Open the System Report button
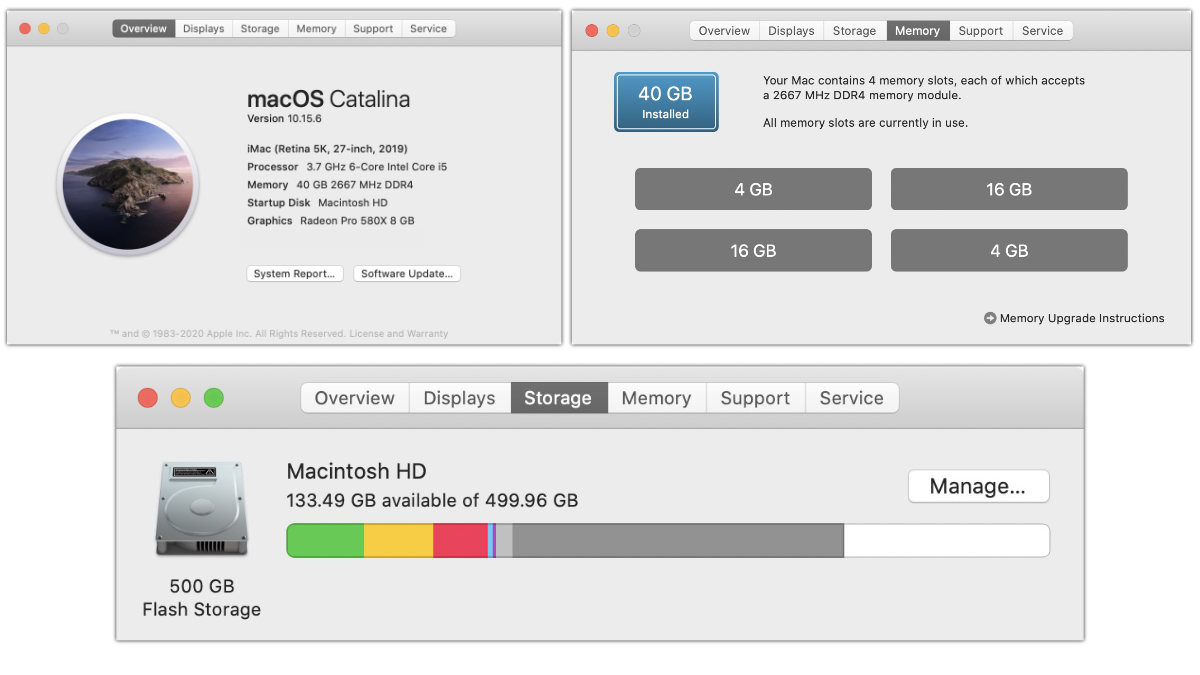This screenshot has width=1200, height=675. 295,274
